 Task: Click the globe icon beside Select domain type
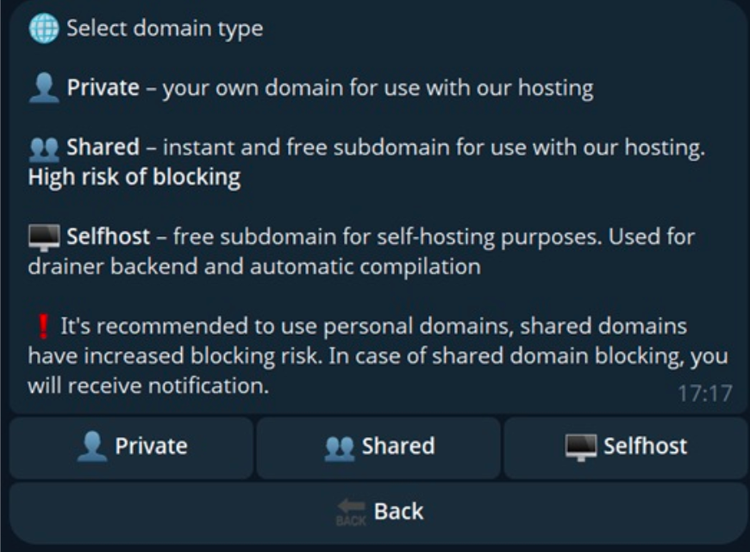pos(44,28)
